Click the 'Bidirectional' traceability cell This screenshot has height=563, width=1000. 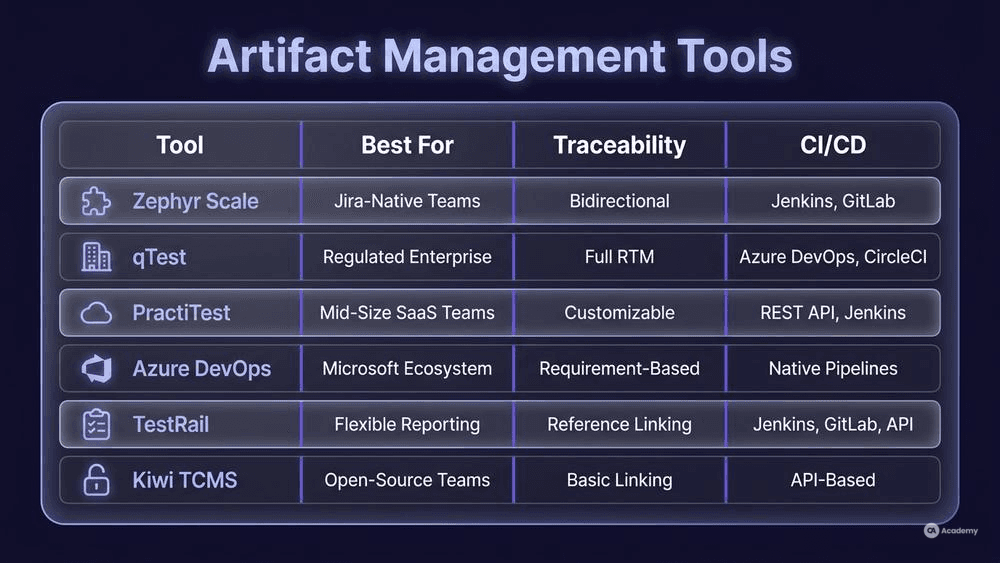pyautogui.click(x=619, y=201)
